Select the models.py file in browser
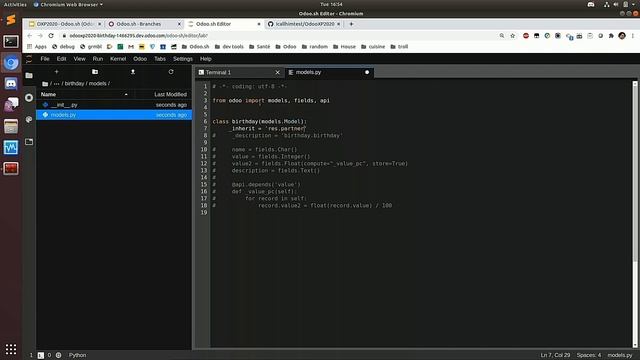Image resolution: width=640 pixels, height=360 pixels. pyautogui.click(x=114, y=115)
